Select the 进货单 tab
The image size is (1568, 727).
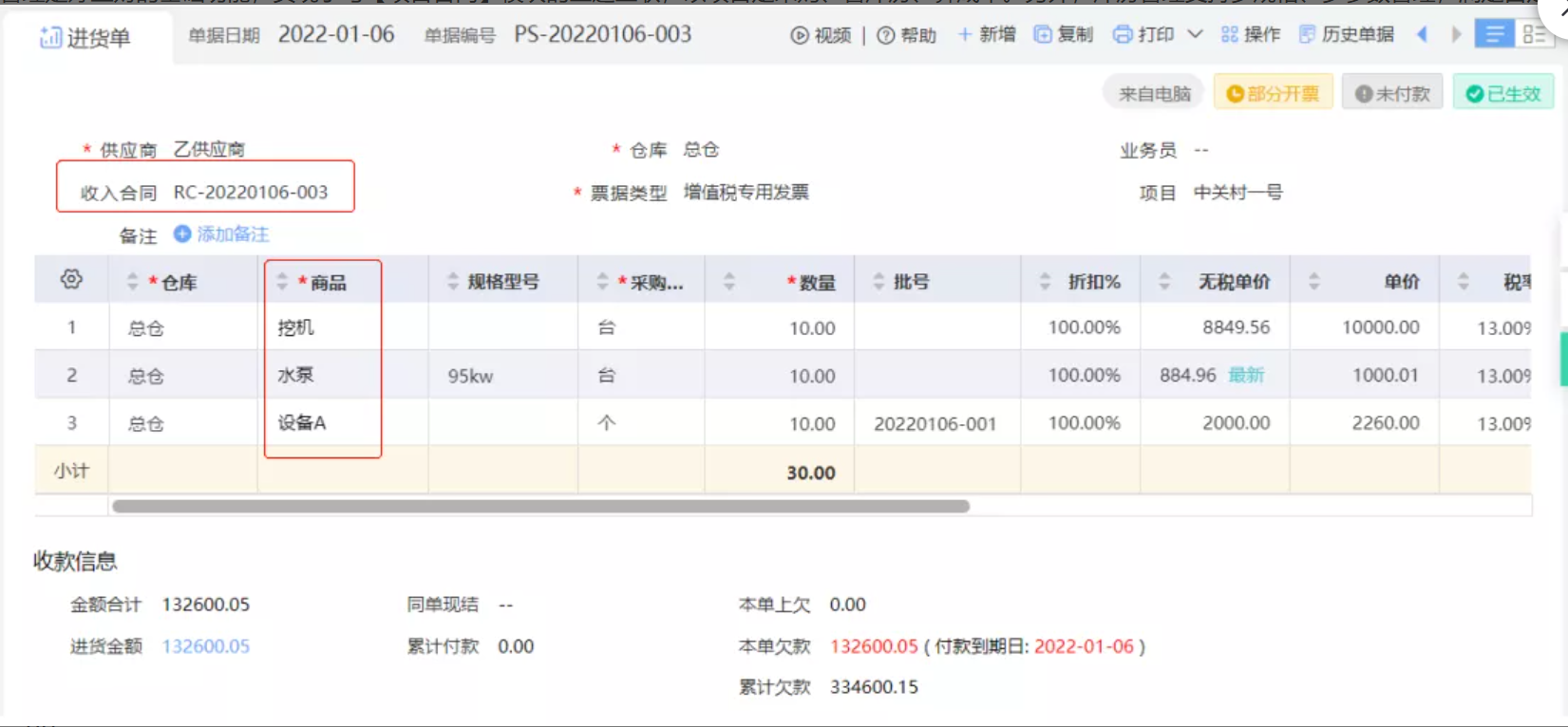[85, 38]
